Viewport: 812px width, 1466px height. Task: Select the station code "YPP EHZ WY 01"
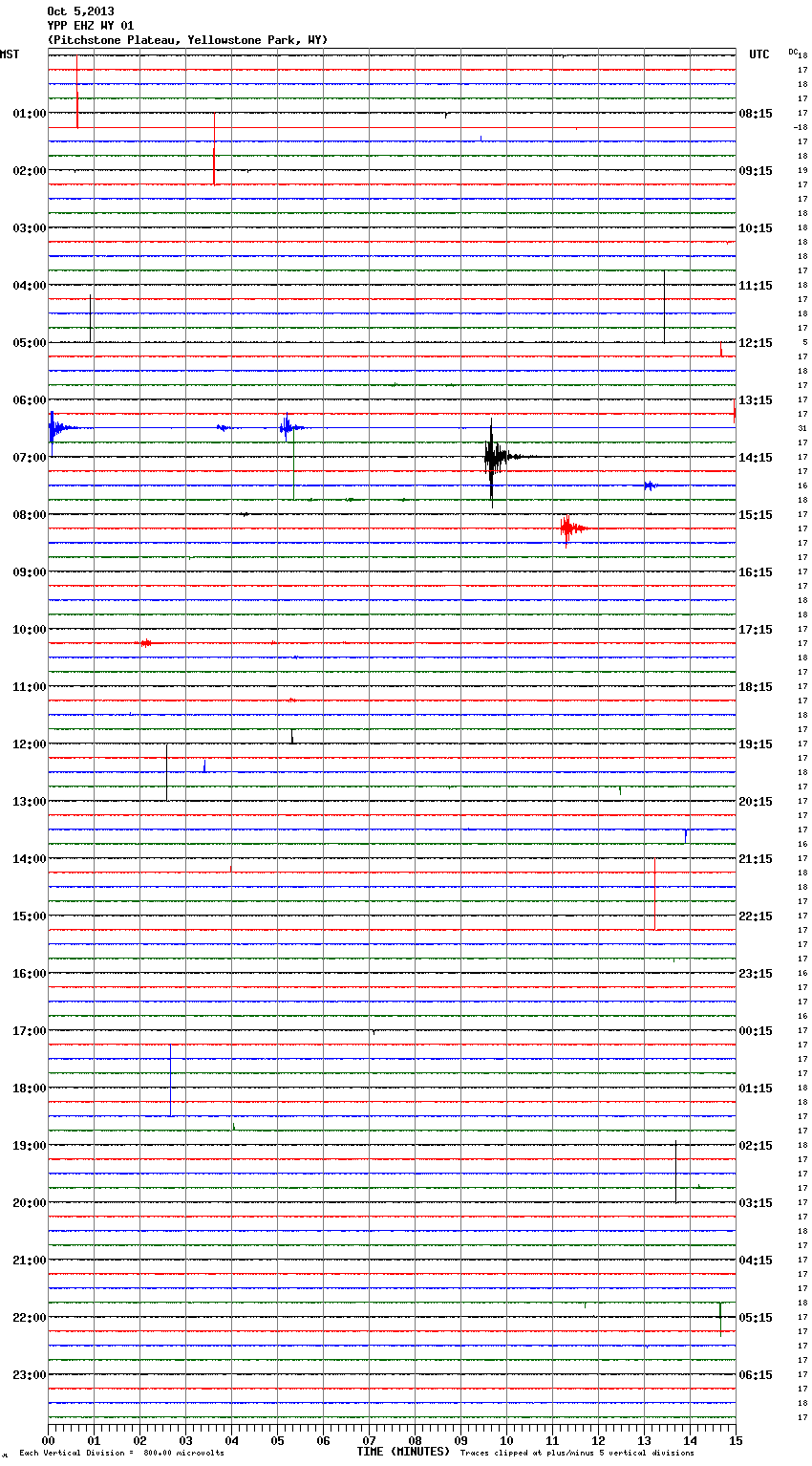click(91, 26)
